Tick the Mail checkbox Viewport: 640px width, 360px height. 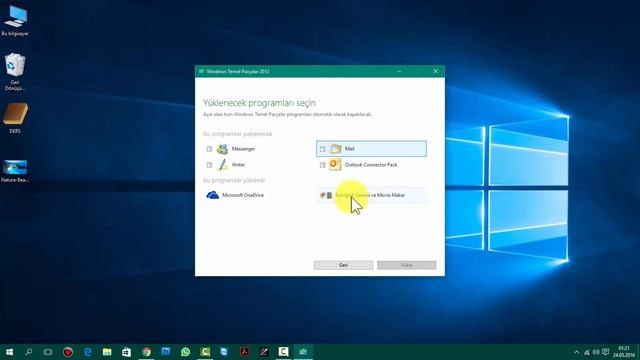click(x=322, y=149)
